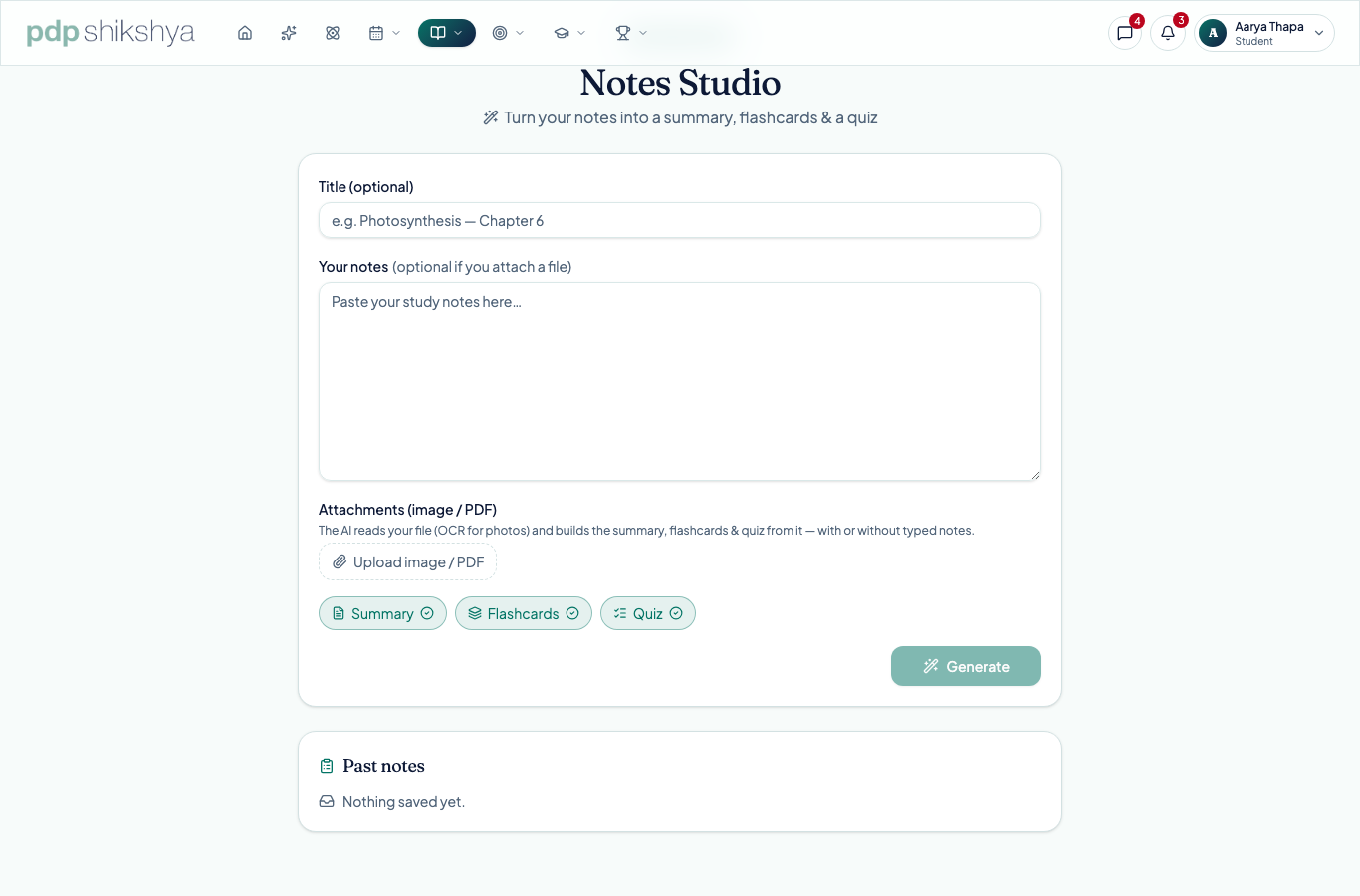Open the graduation cap icon menu
Image resolution: width=1360 pixels, height=896 pixels.
[562, 33]
